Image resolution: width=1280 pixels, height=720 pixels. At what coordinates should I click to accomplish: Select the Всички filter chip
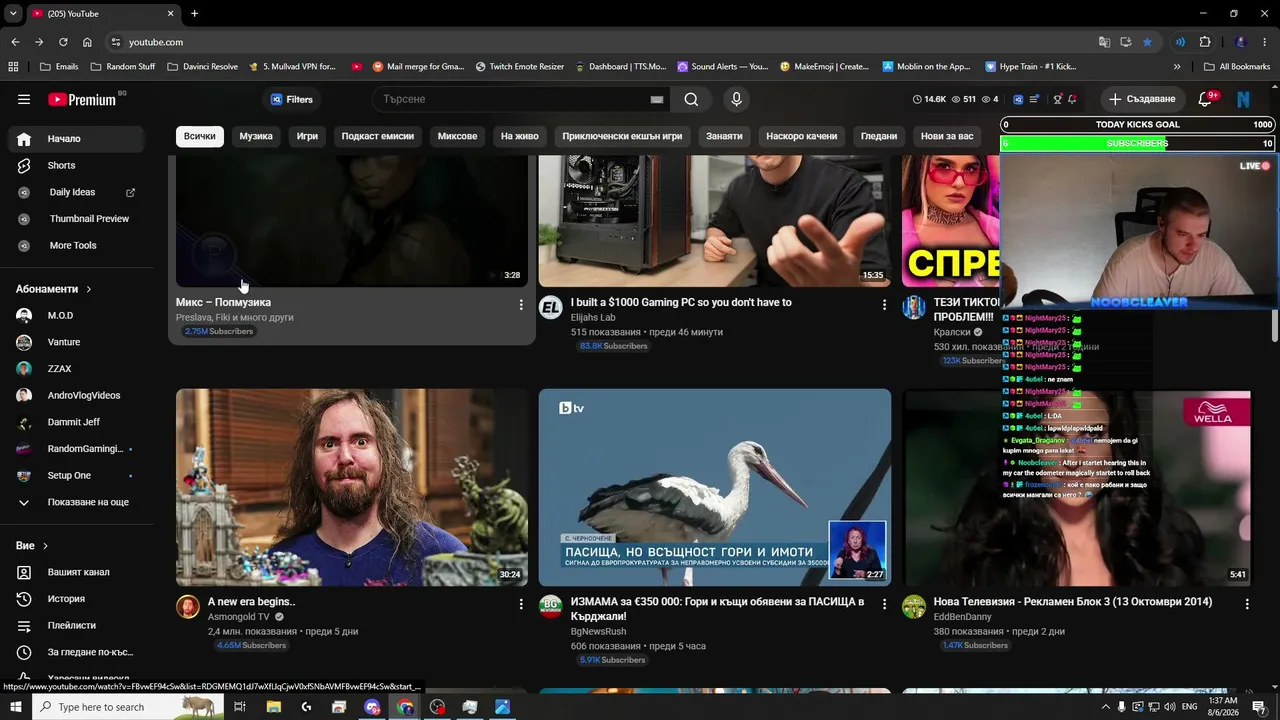[x=199, y=136]
